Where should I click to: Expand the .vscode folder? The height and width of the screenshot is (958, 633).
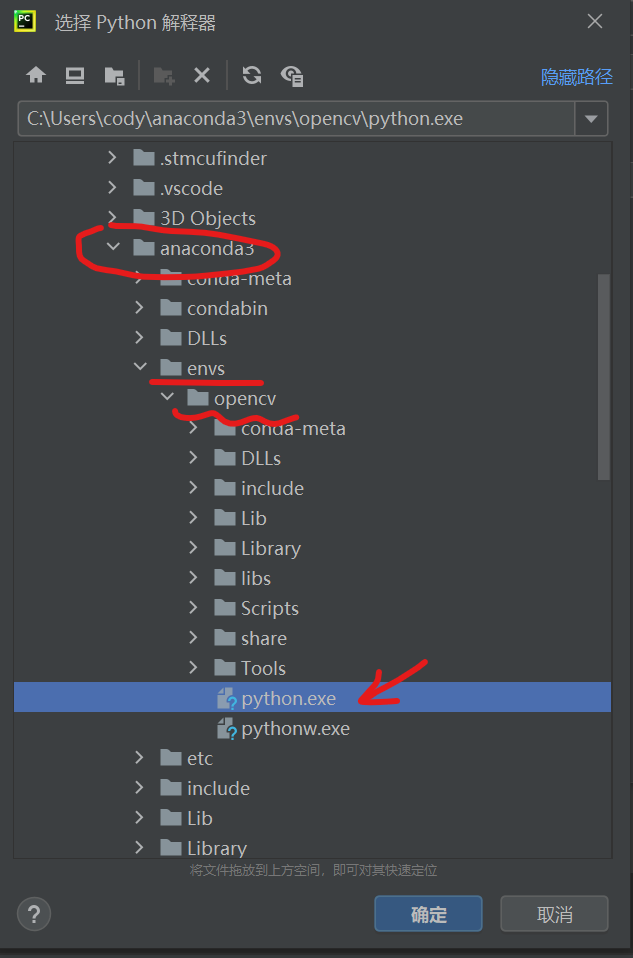click(113, 188)
